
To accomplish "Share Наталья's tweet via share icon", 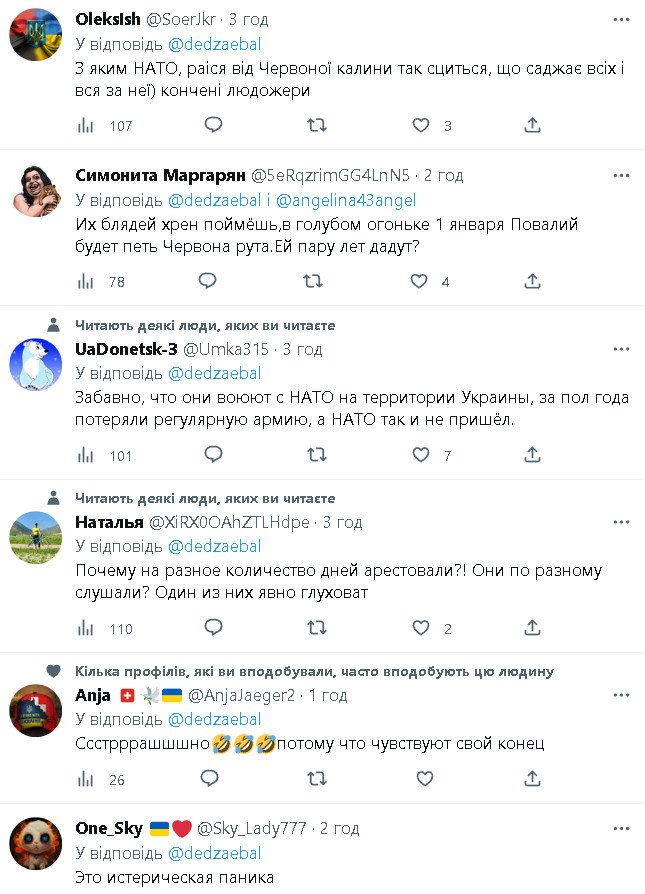I will pos(533,629).
